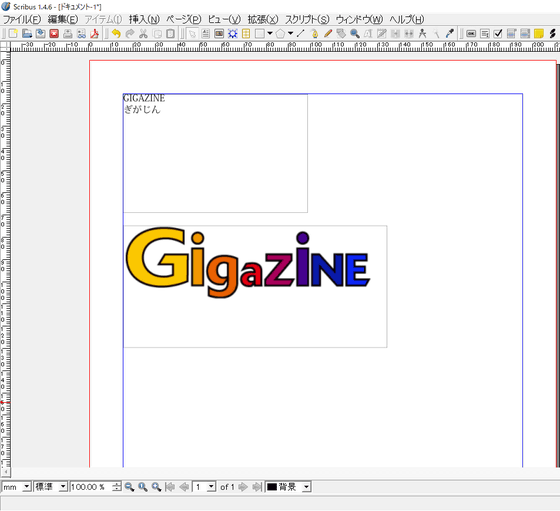
Task: Insert an image frame tool
Action: 219,34
